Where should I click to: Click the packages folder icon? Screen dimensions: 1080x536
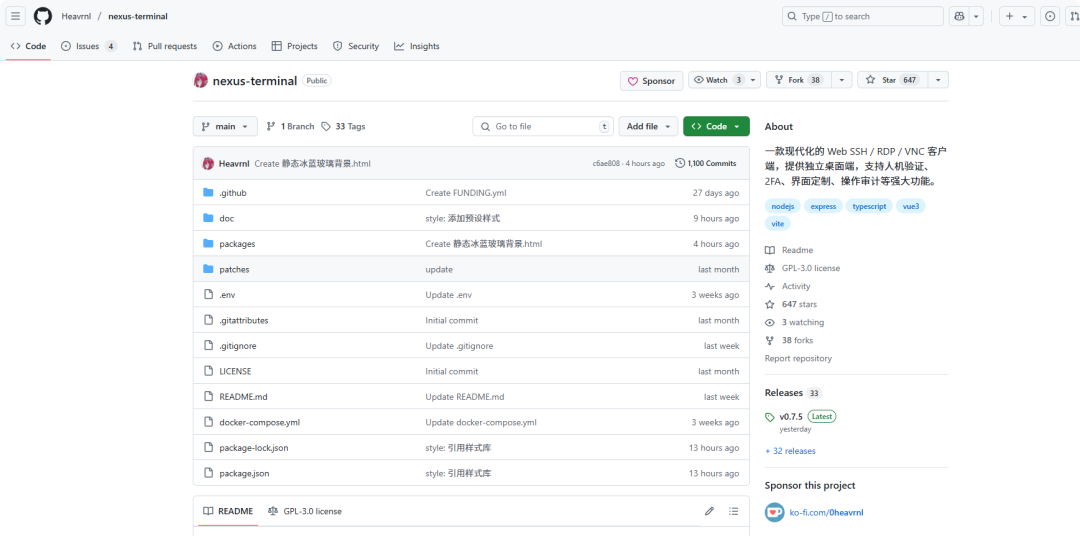[x=208, y=244]
